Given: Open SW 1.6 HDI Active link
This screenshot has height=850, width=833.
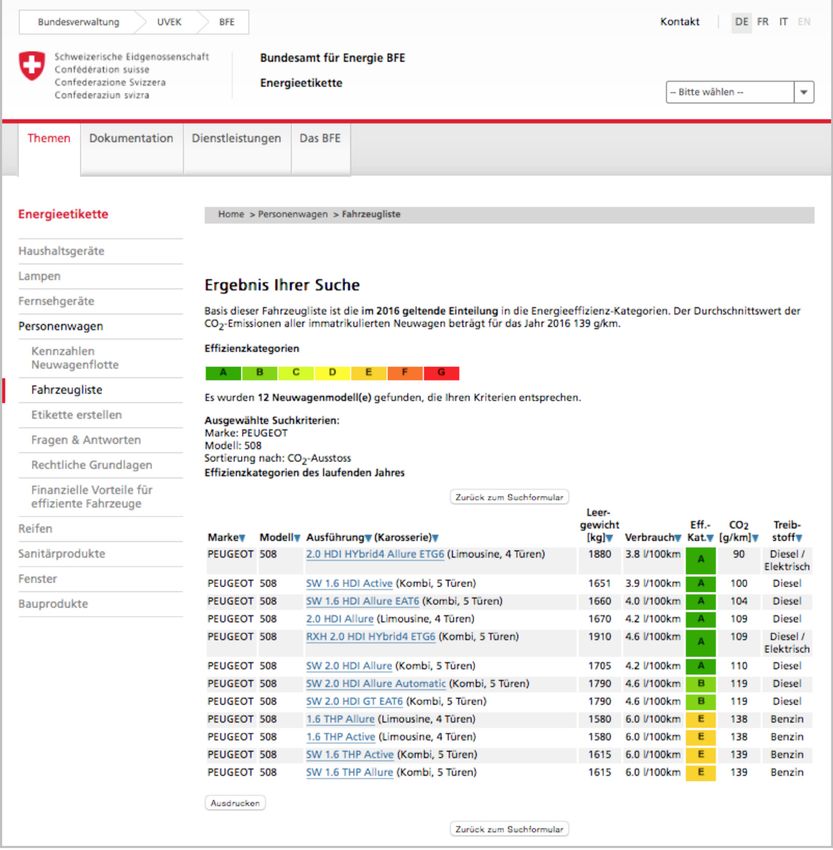Looking at the screenshot, I should click(x=349, y=583).
